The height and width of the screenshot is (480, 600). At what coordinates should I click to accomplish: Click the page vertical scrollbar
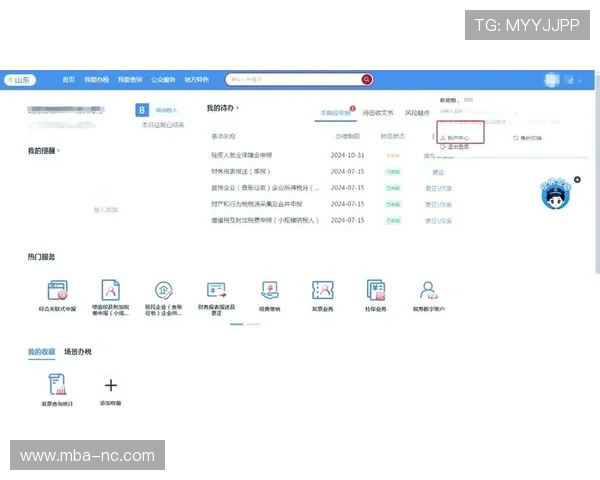597,172
